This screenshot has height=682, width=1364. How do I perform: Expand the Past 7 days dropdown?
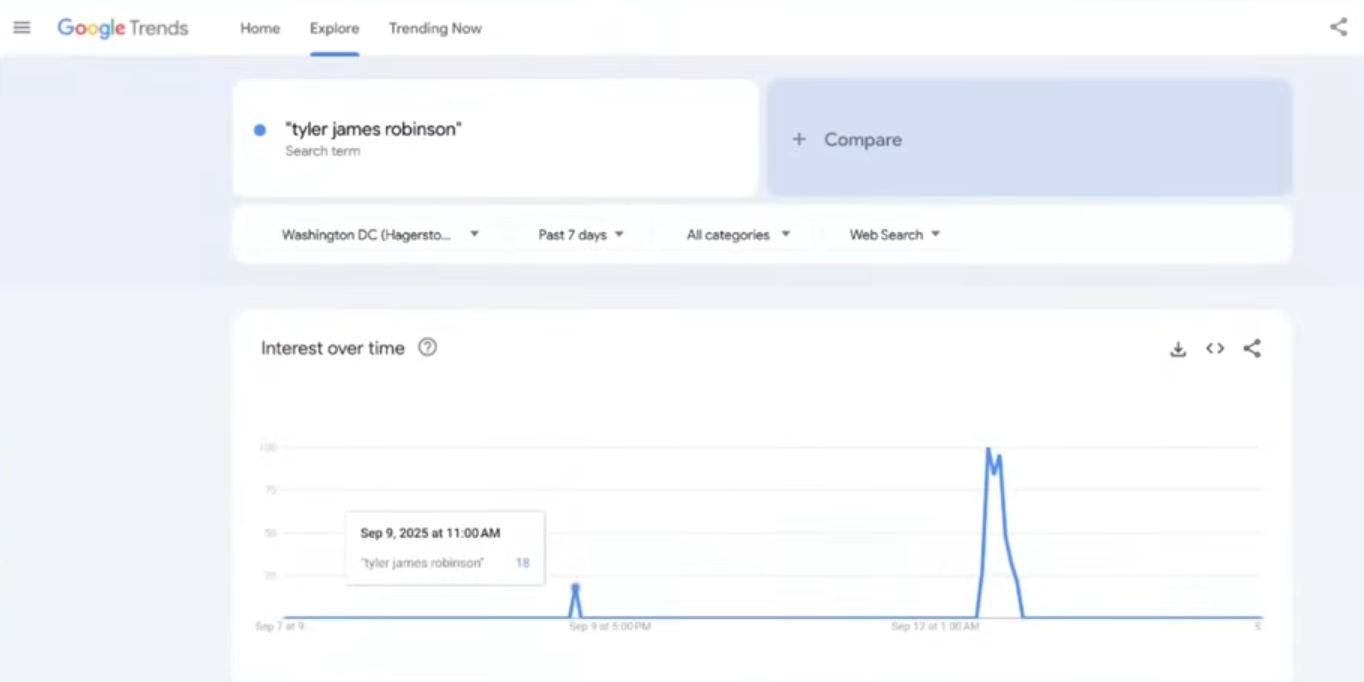pyautogui.click(x=581, y=235)
